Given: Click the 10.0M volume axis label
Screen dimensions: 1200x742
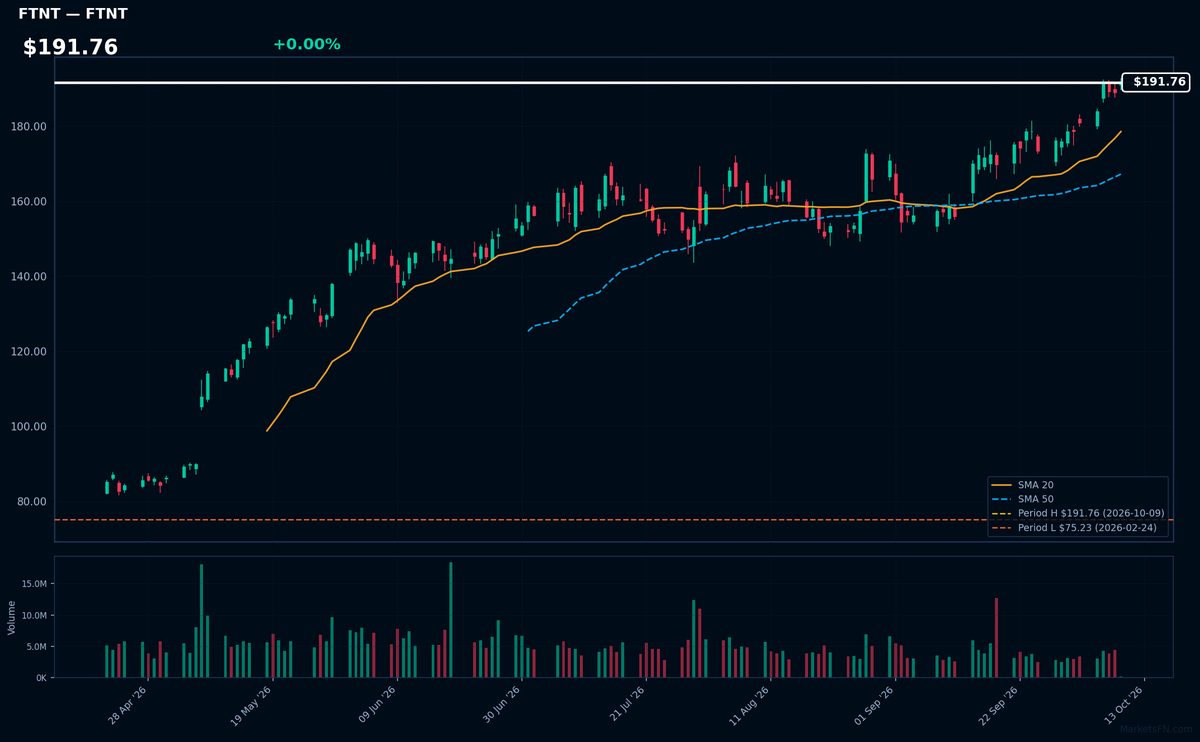Looking at the screenshot, I should [x=33, y=615].
